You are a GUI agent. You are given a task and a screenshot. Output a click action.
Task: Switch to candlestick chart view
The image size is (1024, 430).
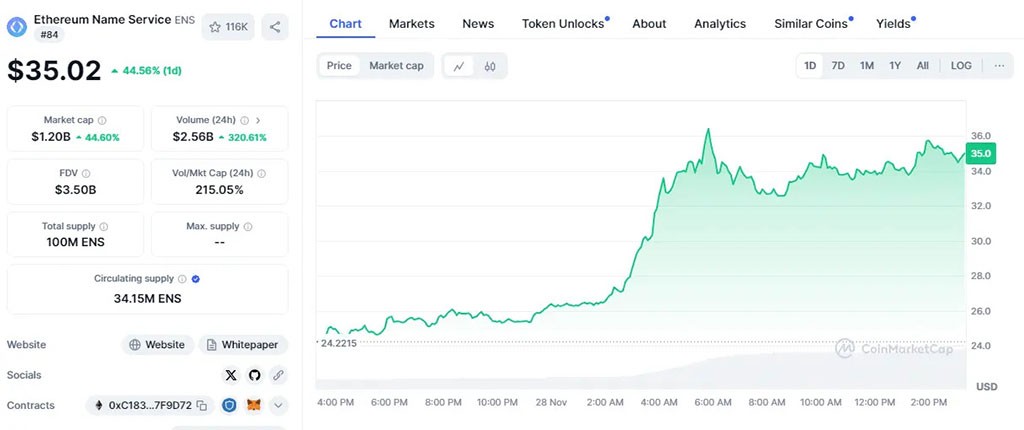click(x=490, y=66)
